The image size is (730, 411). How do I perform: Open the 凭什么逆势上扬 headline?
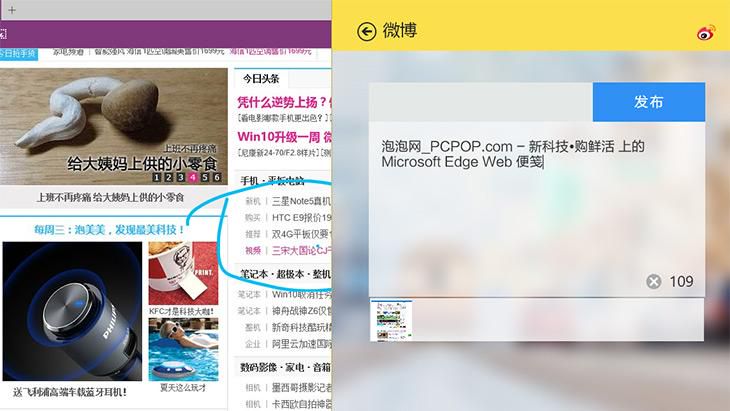284,102
